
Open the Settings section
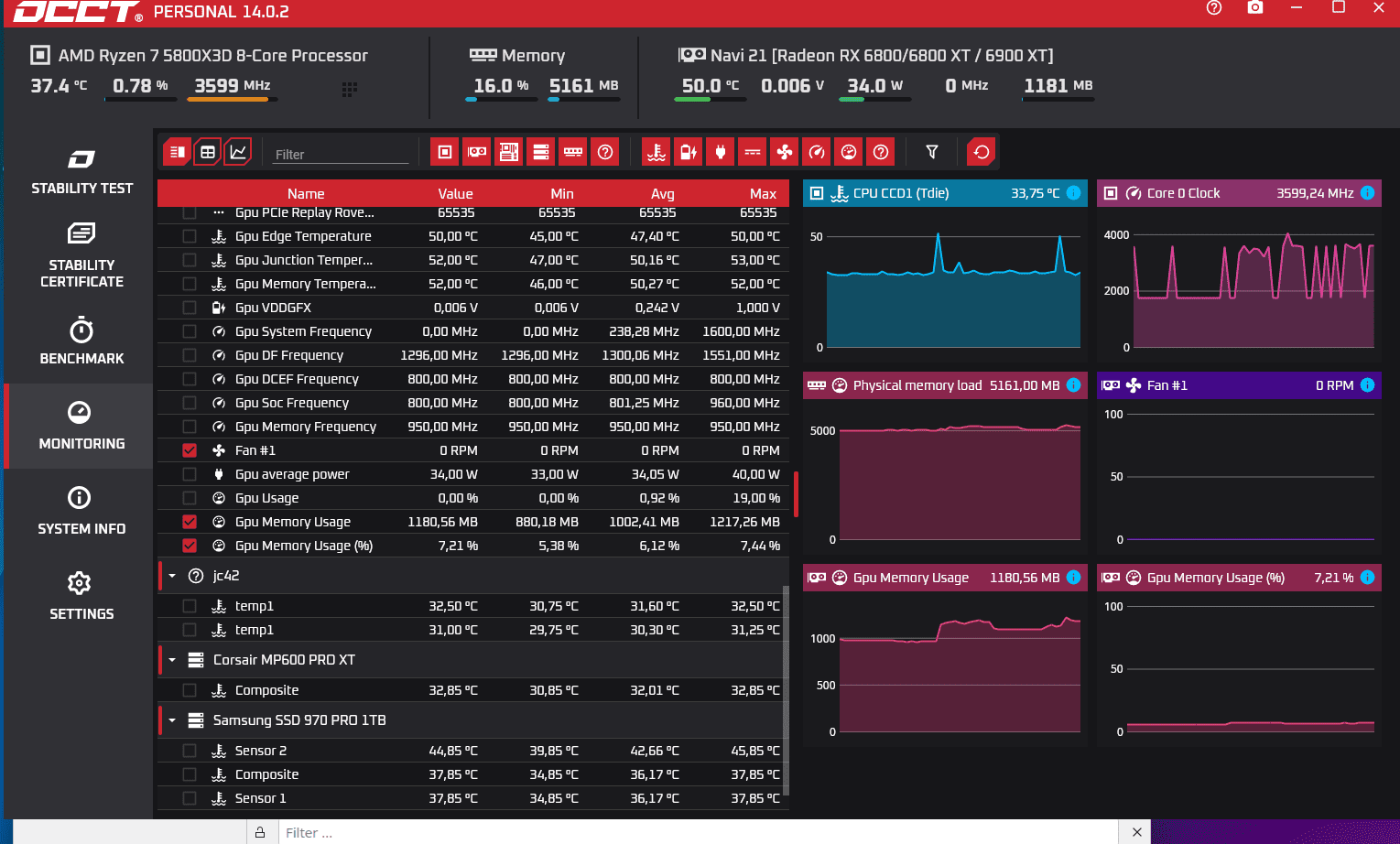tap(81, 597)
